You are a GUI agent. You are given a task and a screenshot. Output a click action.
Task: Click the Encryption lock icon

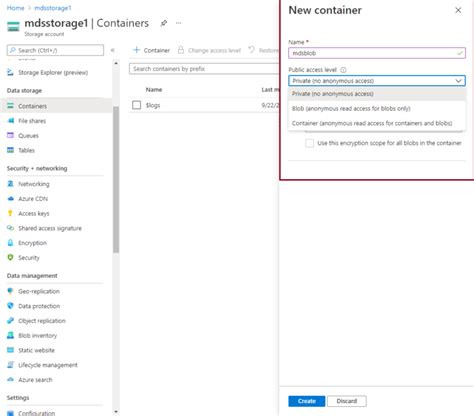10,243
